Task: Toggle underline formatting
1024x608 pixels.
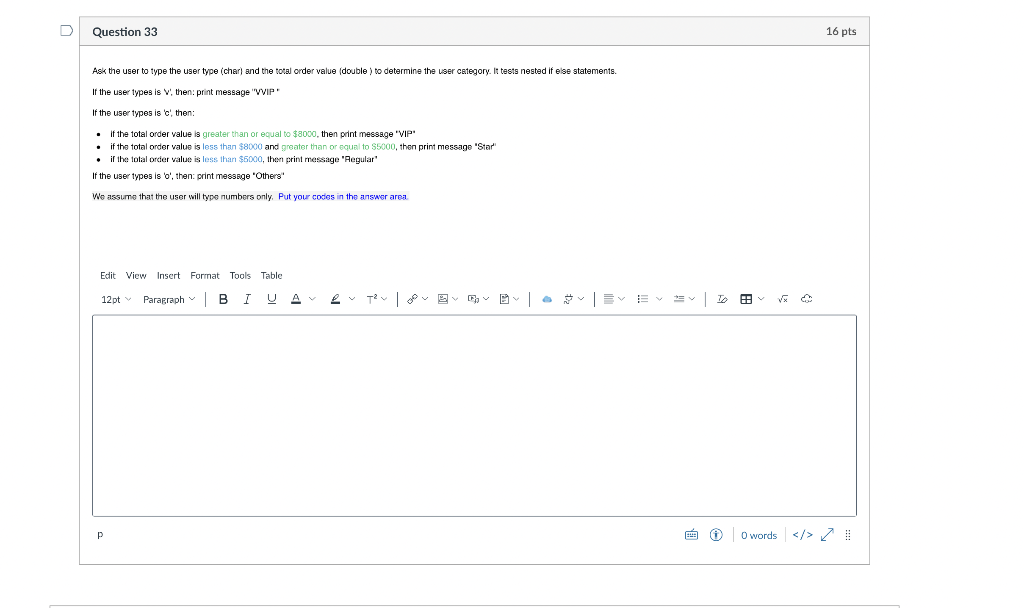Action: tap(271, 298)
